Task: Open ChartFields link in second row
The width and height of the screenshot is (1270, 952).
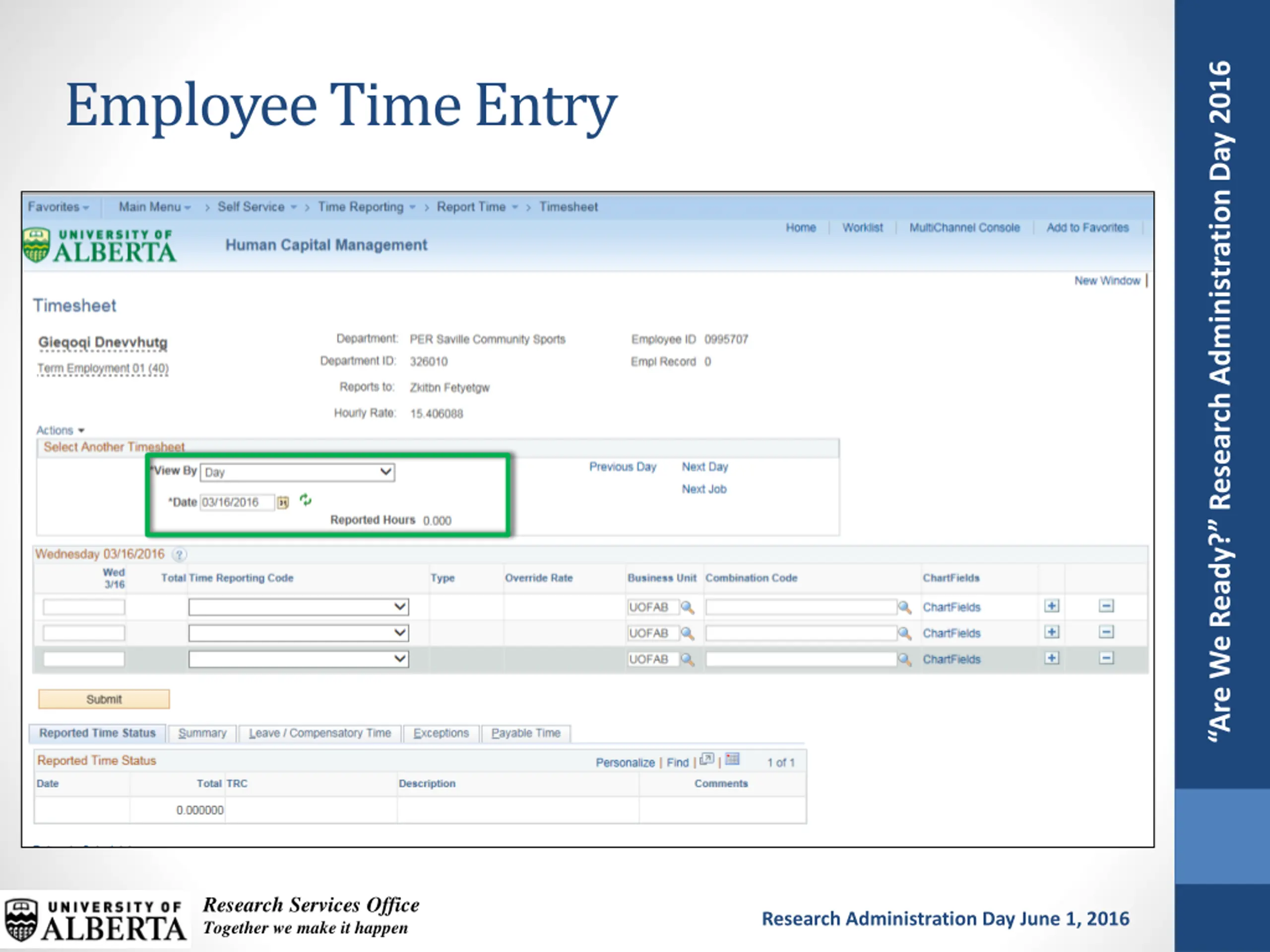Action: pyautogui.click(x=952, y=634)
